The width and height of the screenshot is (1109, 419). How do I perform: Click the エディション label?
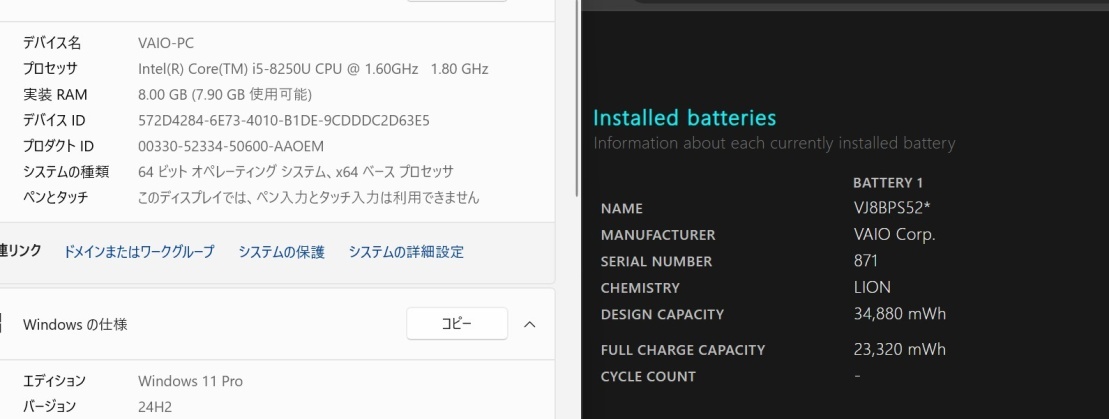pos(54,381)
